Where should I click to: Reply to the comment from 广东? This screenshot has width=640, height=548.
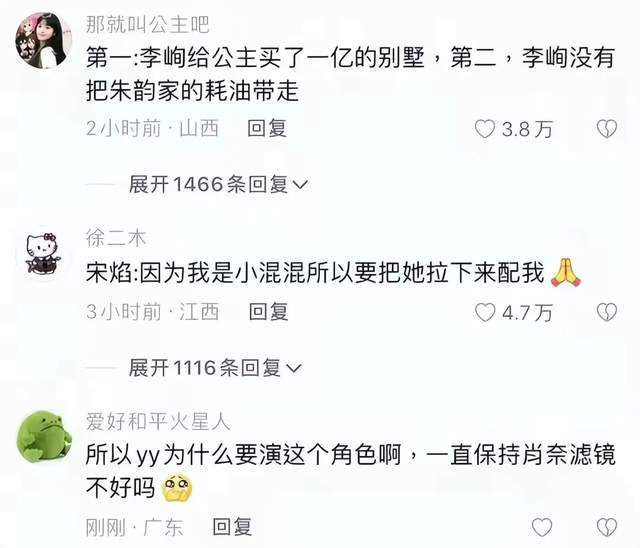pos(232,527)
